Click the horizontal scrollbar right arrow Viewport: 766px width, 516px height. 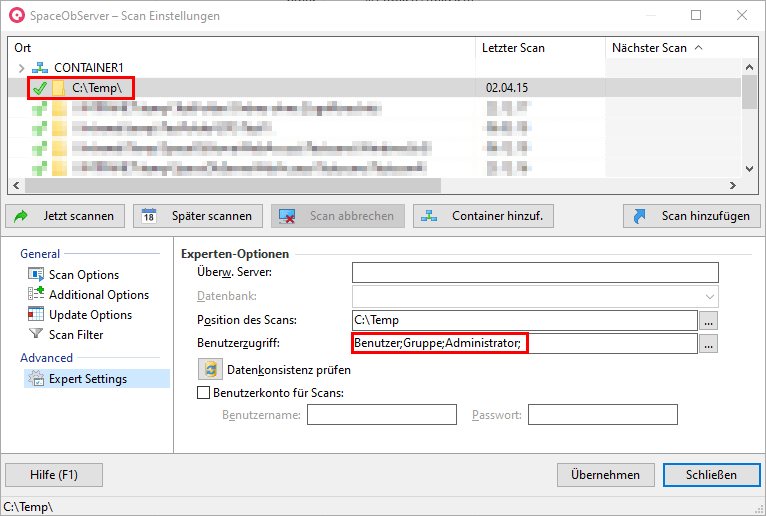pyautogui.click(x=732, y=185)
